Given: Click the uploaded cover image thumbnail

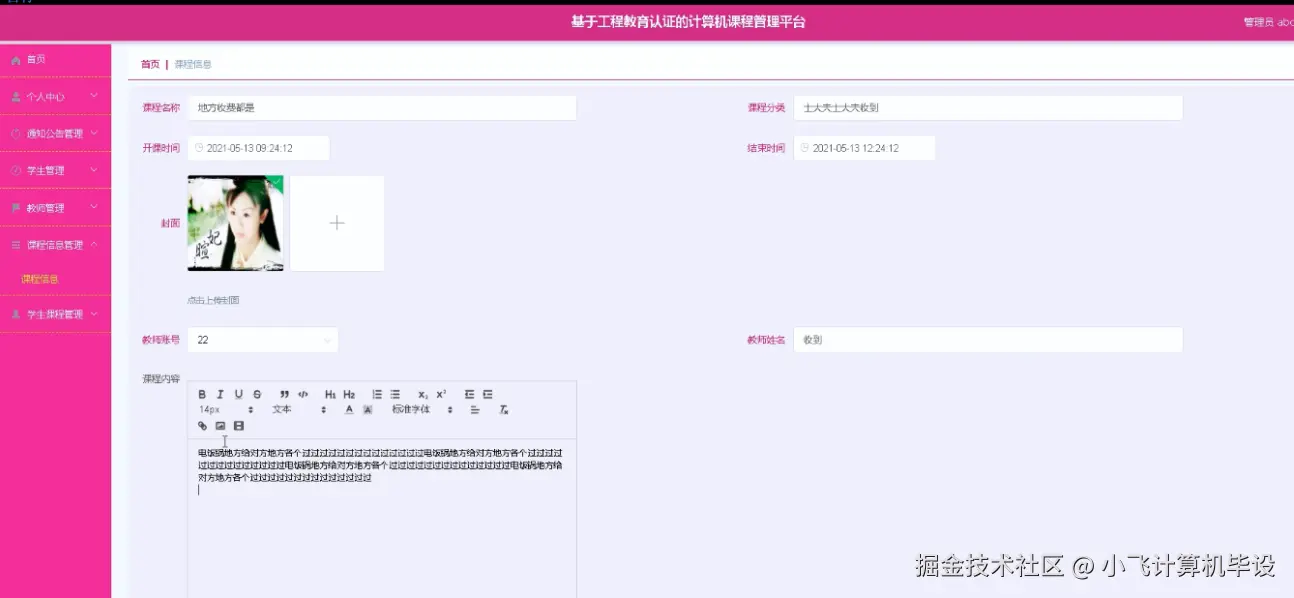Looking at the screenshot, I should (x=236, y=223).
